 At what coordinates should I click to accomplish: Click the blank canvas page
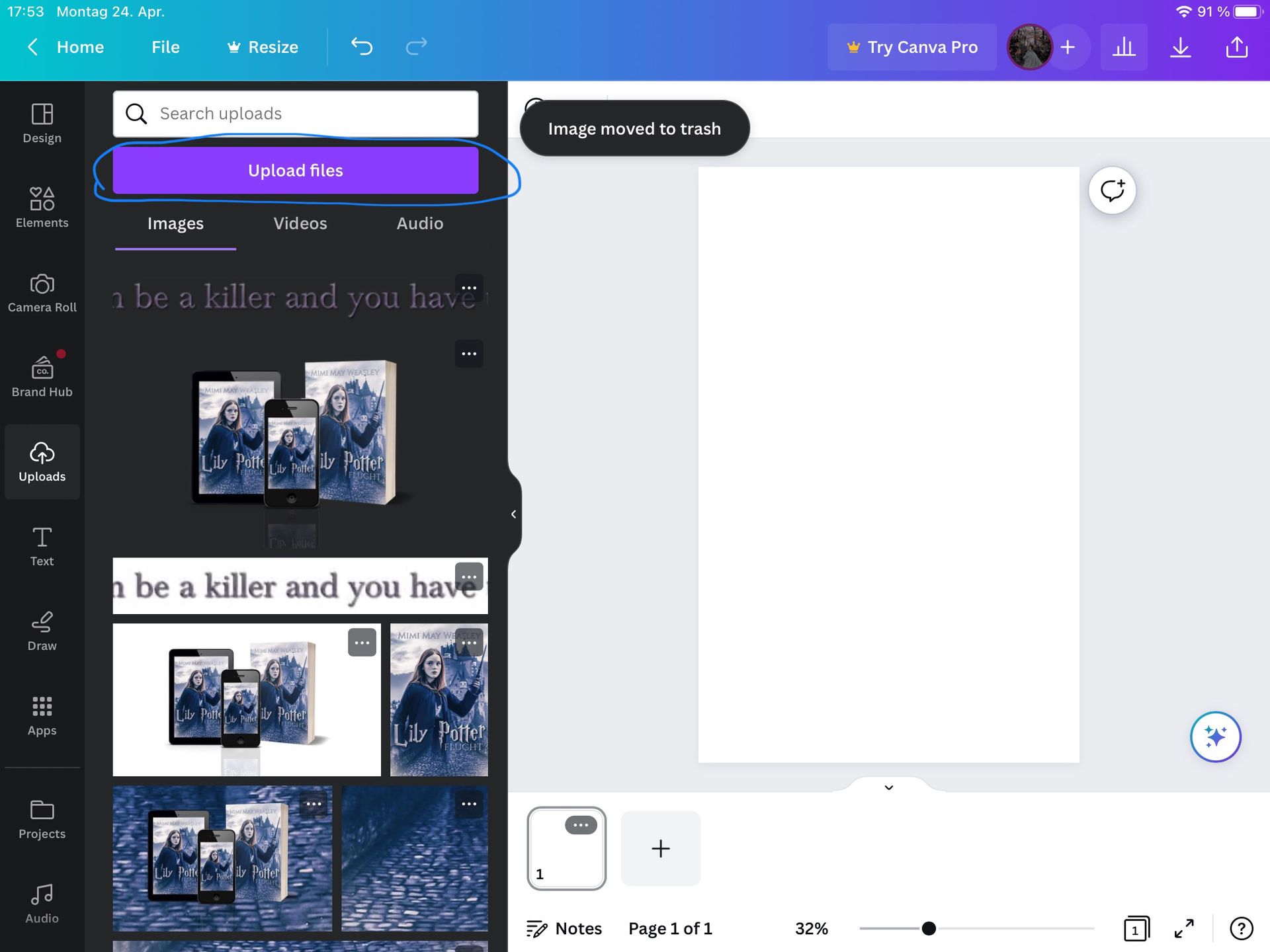click(888, 464)
